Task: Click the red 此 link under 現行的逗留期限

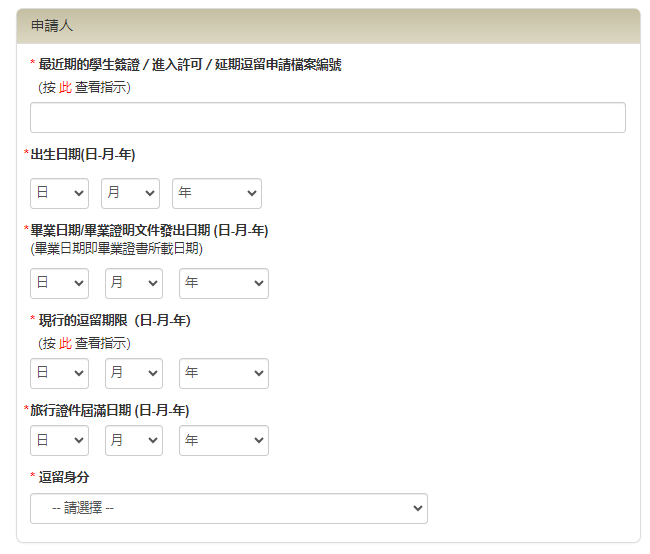Action: point(65,343)
